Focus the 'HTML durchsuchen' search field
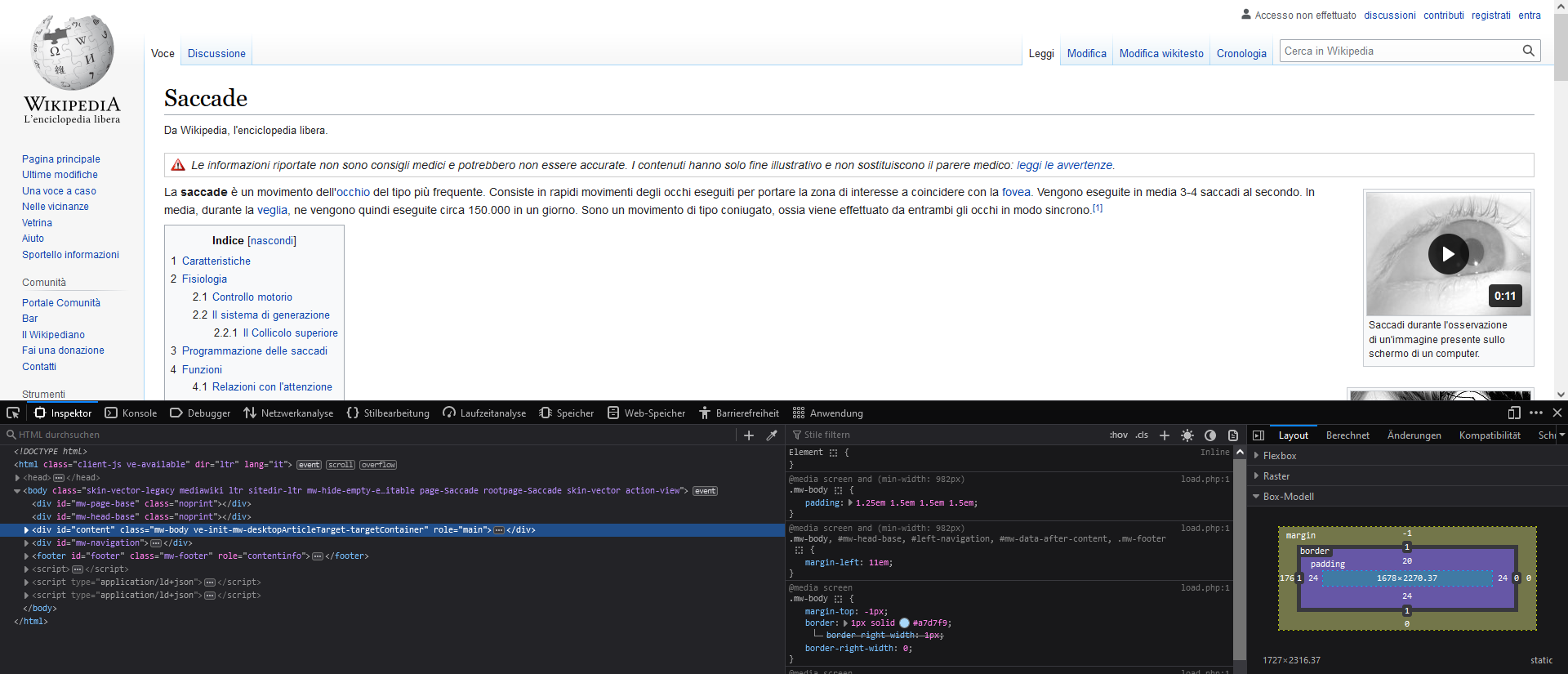 369,435
